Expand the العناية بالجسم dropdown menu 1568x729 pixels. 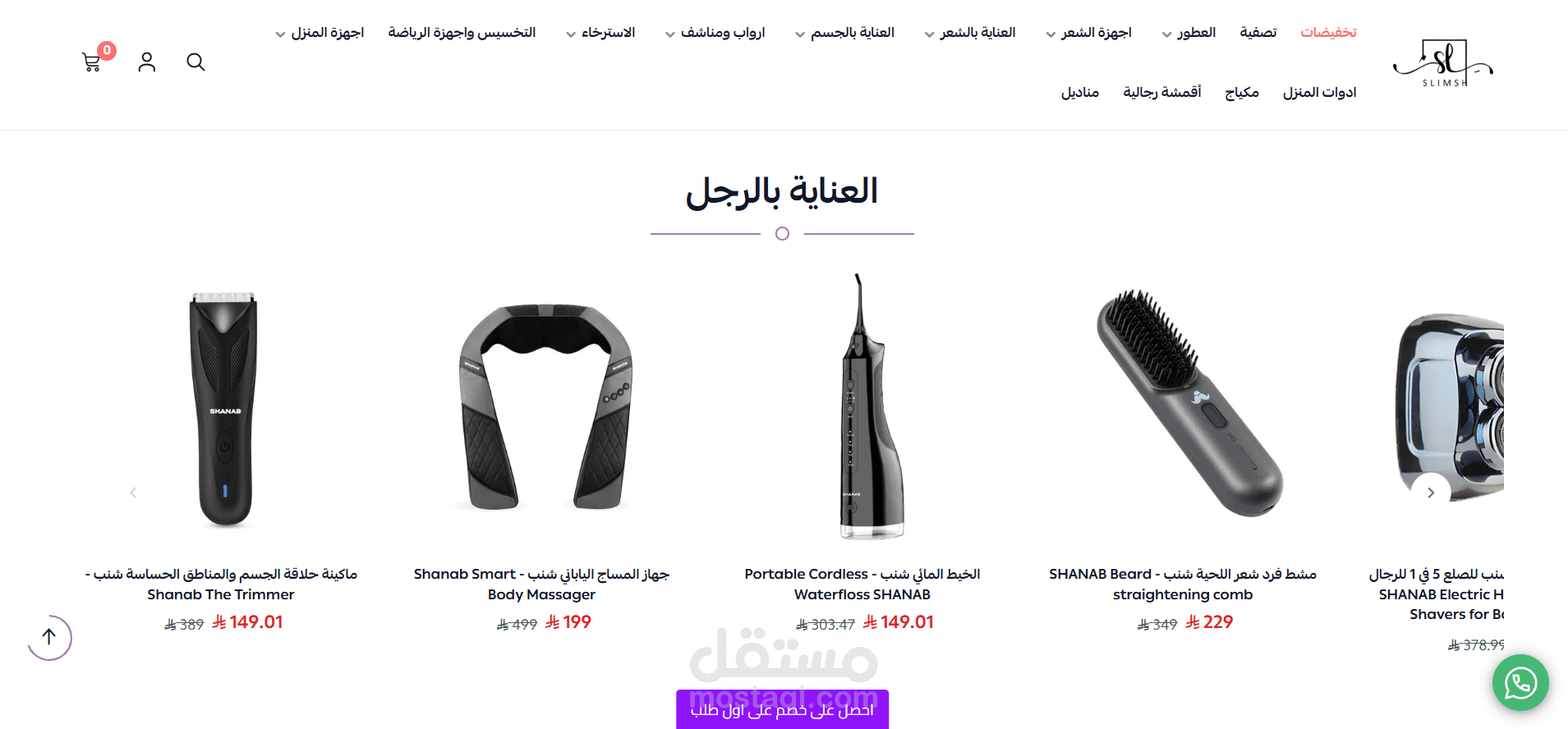pyautogui.click(x=844, y=33)
